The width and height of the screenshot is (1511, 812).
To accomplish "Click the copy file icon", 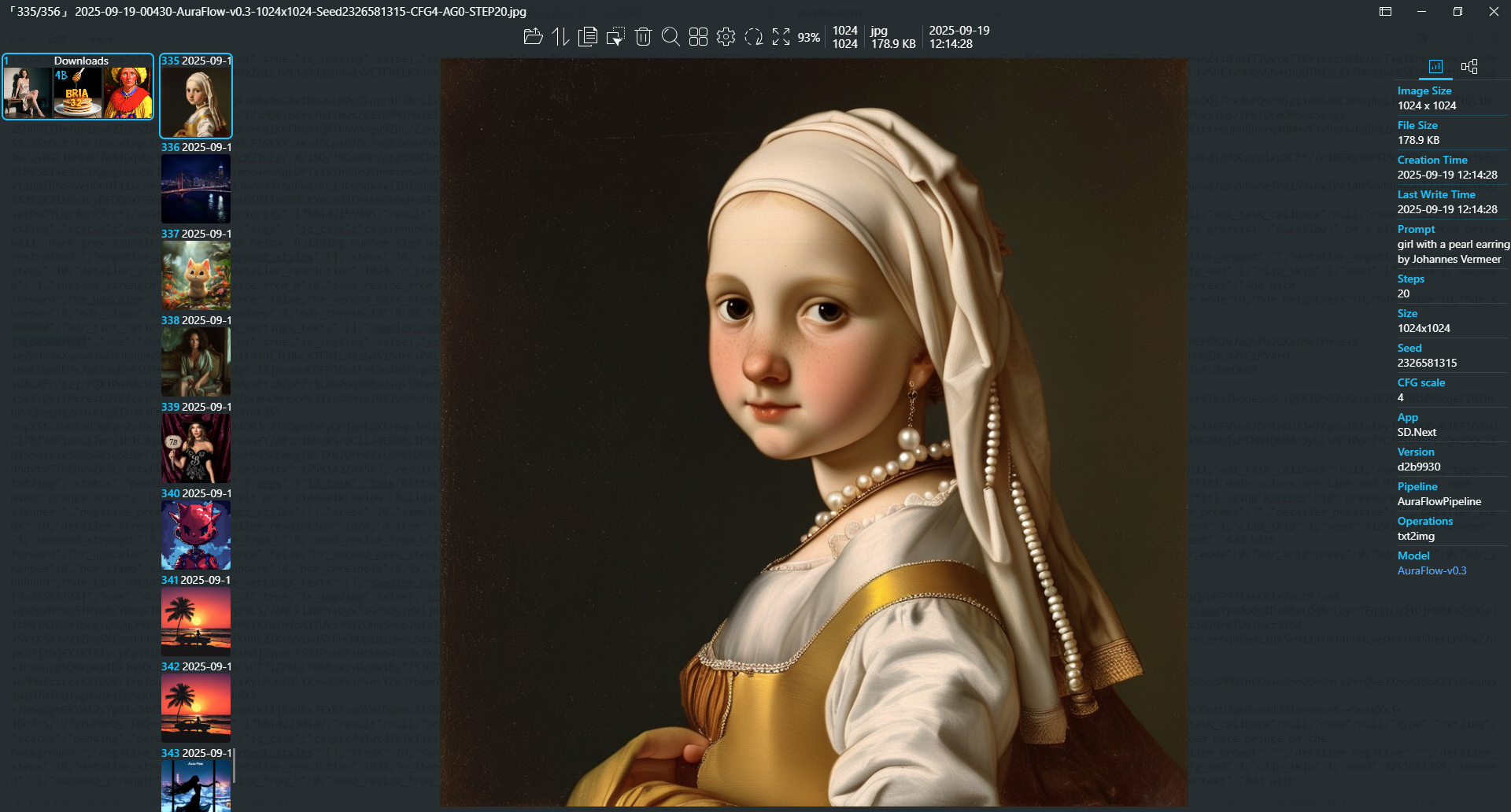I will [588, 37].
